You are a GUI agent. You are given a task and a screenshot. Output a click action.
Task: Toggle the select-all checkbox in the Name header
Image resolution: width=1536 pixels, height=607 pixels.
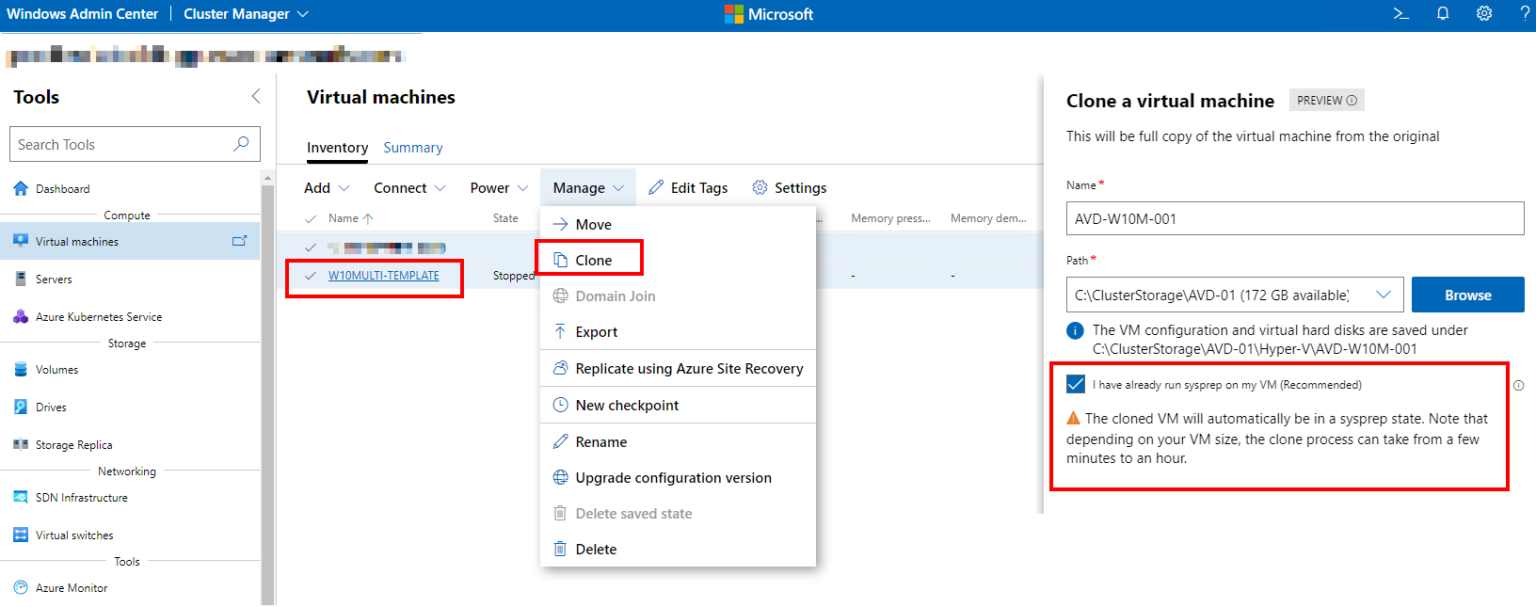[310, 218]
